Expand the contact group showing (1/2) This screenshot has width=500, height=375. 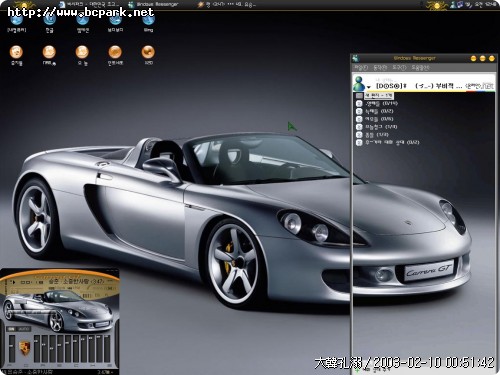[372, 135]
